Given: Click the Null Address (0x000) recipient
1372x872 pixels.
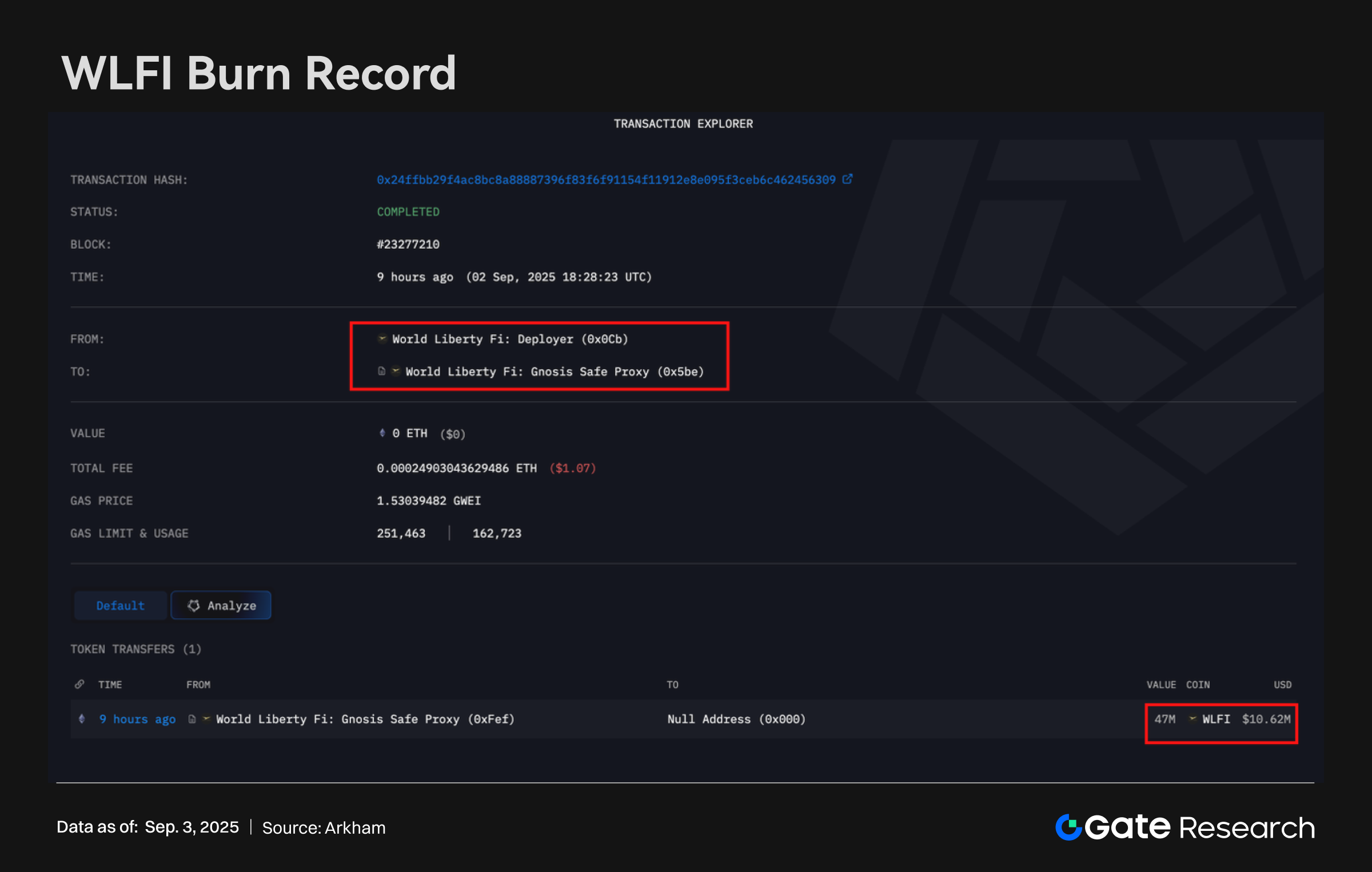Looking at the screenshot, I should click(x=736, y=719).
